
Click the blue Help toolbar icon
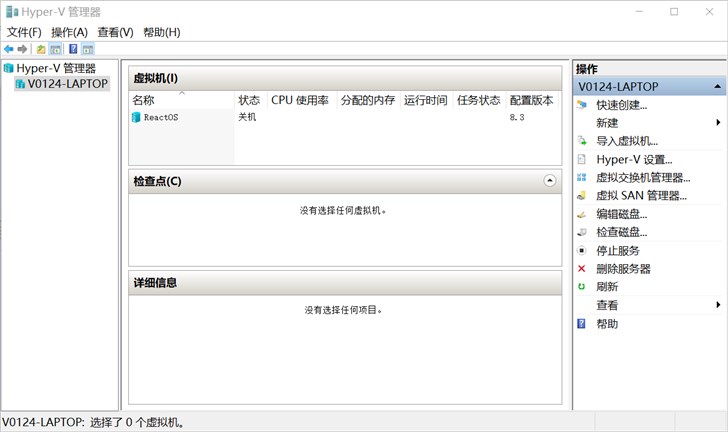(73, 49)
